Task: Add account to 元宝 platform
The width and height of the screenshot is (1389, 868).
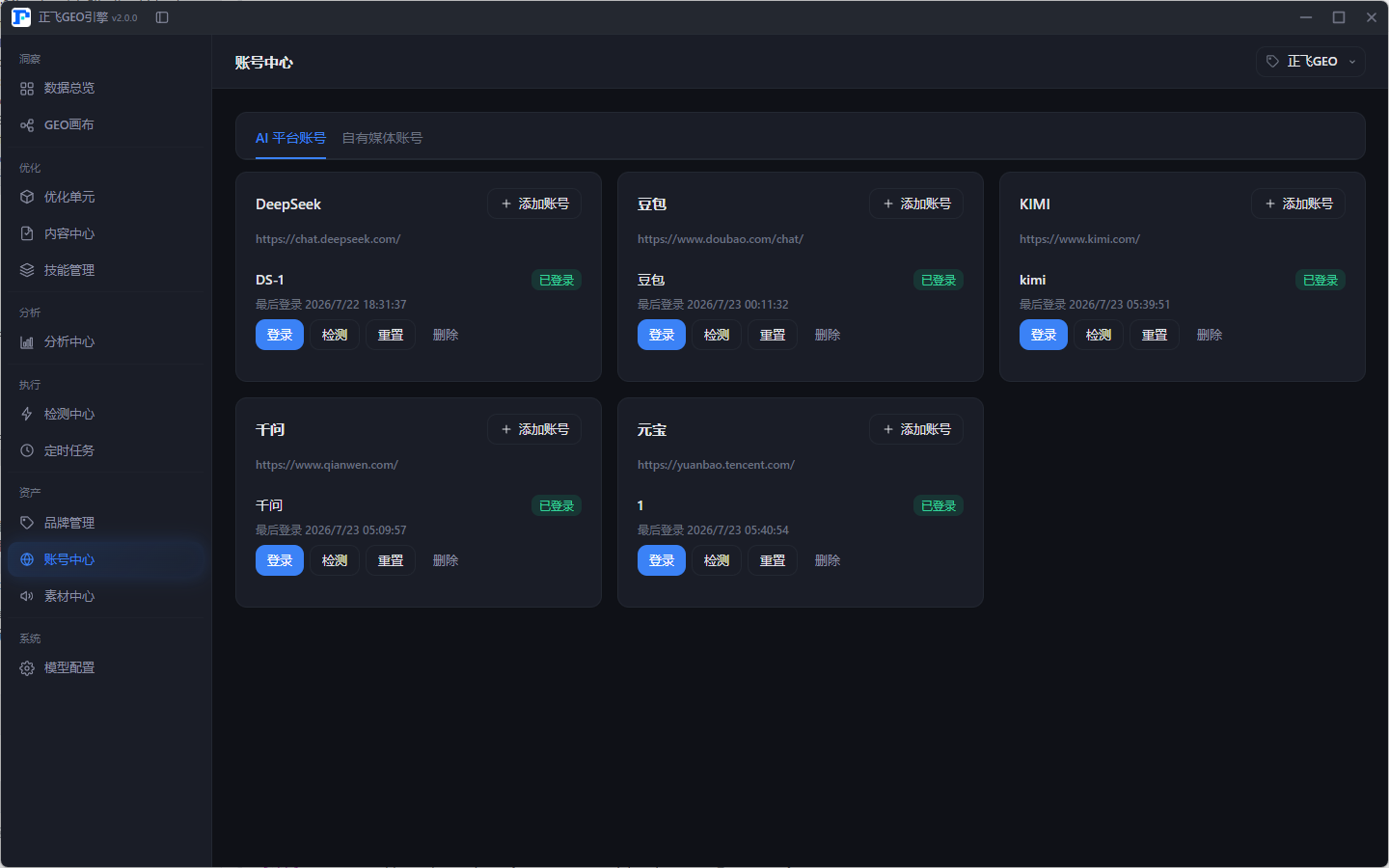Action: [x=916, y=429]
